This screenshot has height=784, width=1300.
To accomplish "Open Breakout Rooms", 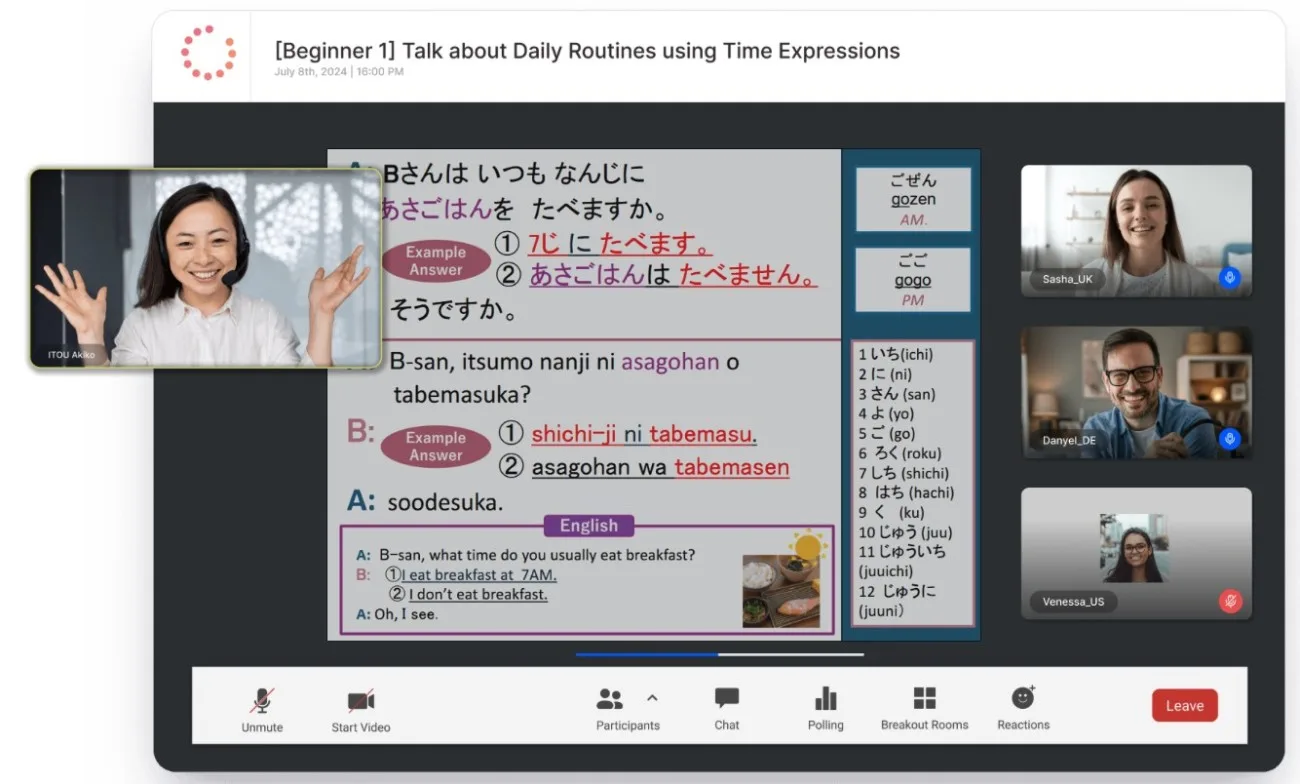I will [924, 698].
